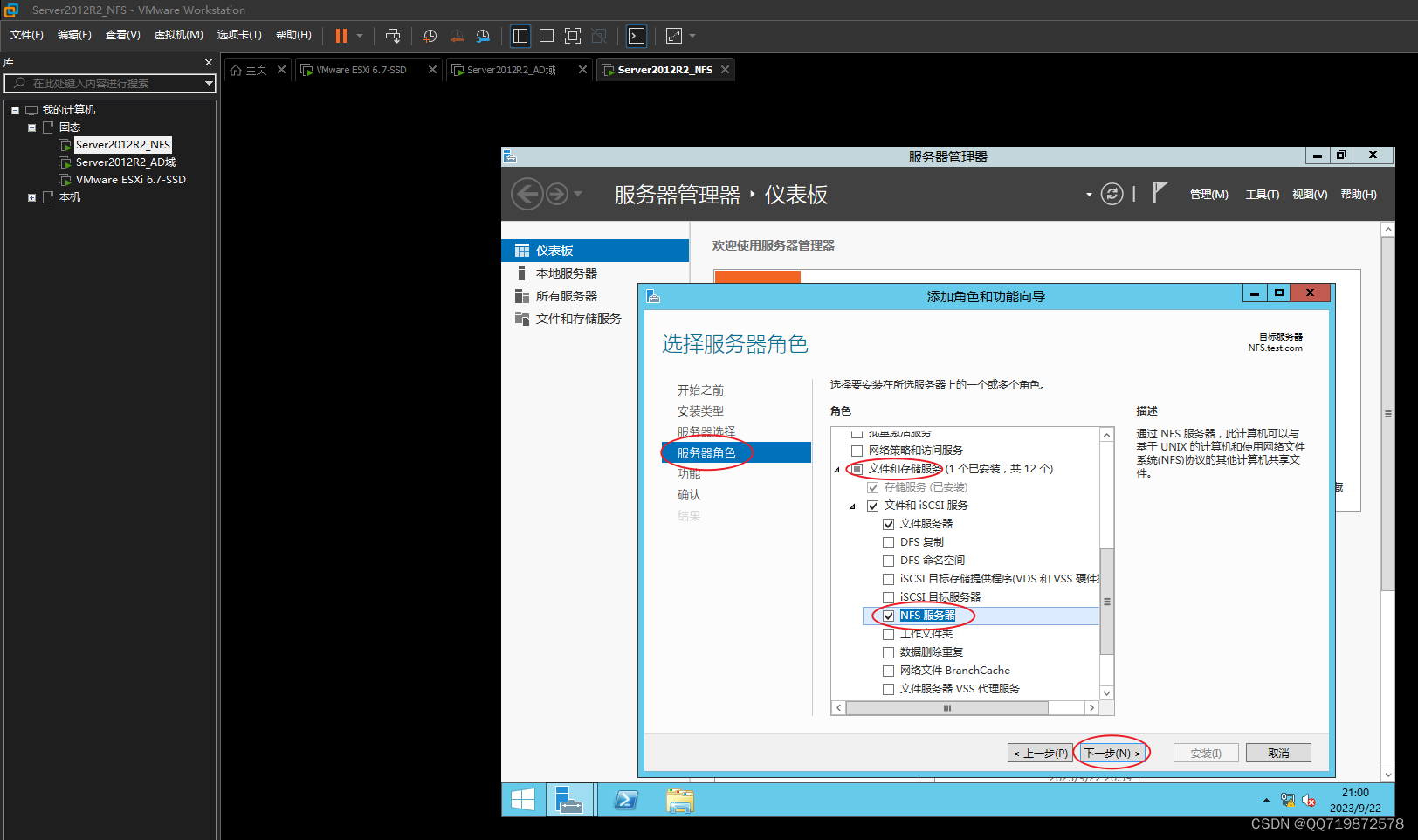Collapse the 我的计算机 tree node
The image size is (1418, 840).
[15, 110]
